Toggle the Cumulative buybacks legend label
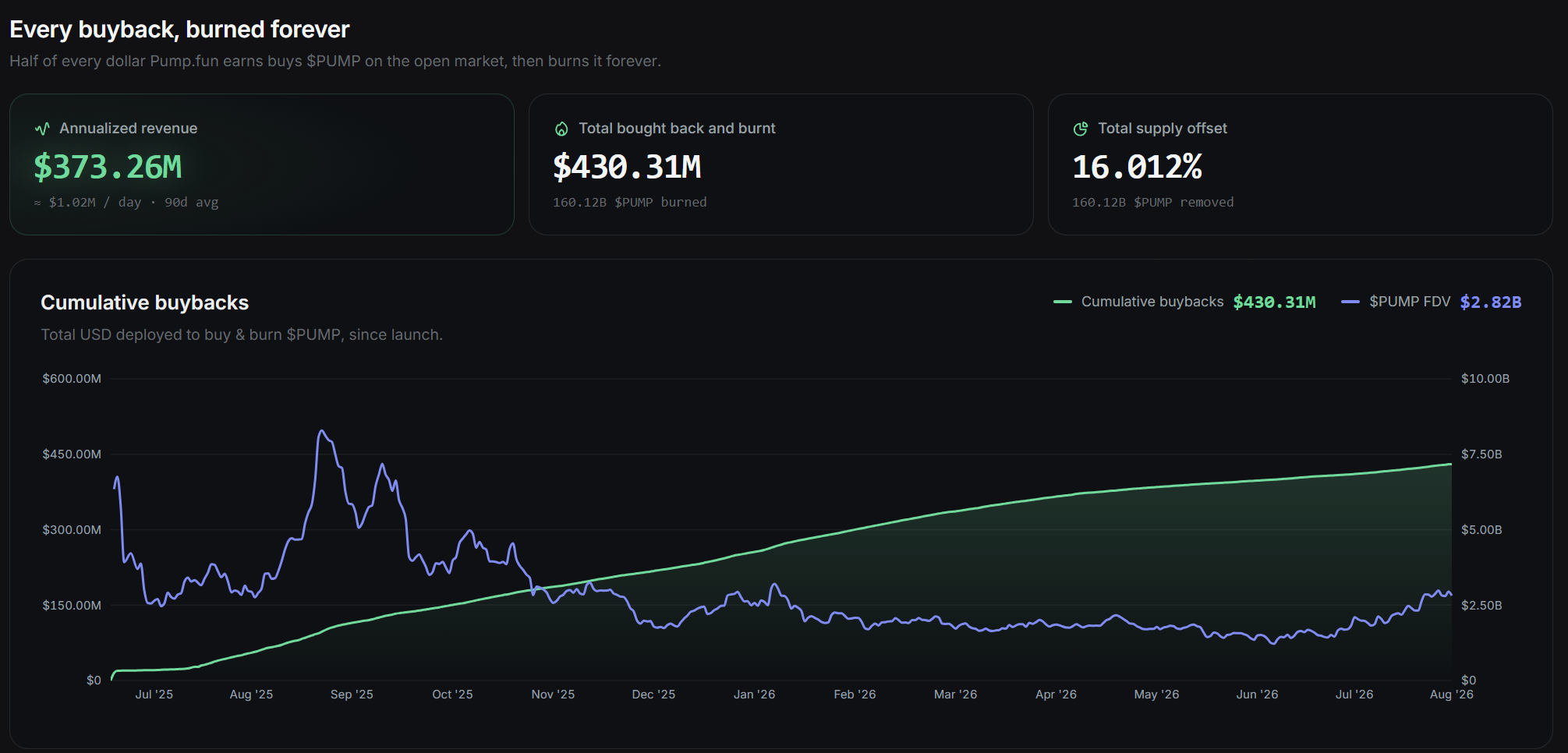This screenshot has width=1568, height=753. tap(1152, 302)
